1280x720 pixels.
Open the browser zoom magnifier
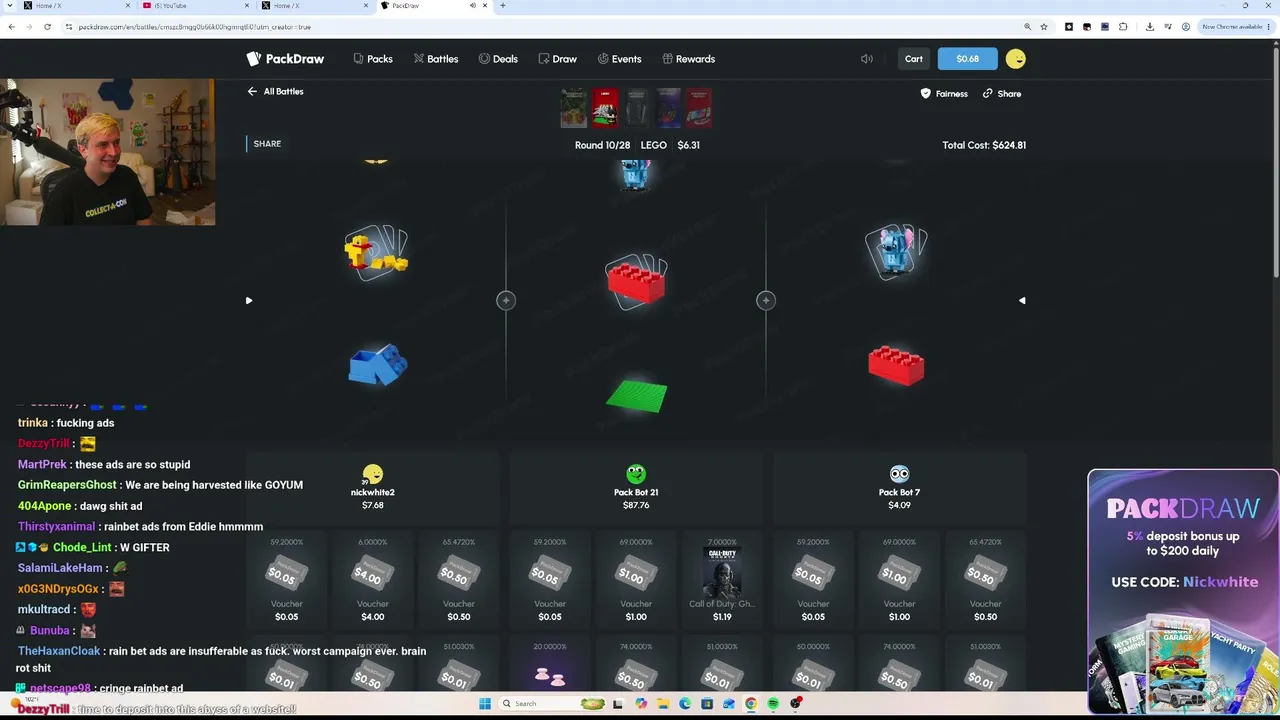click(x=1027, y=27)
